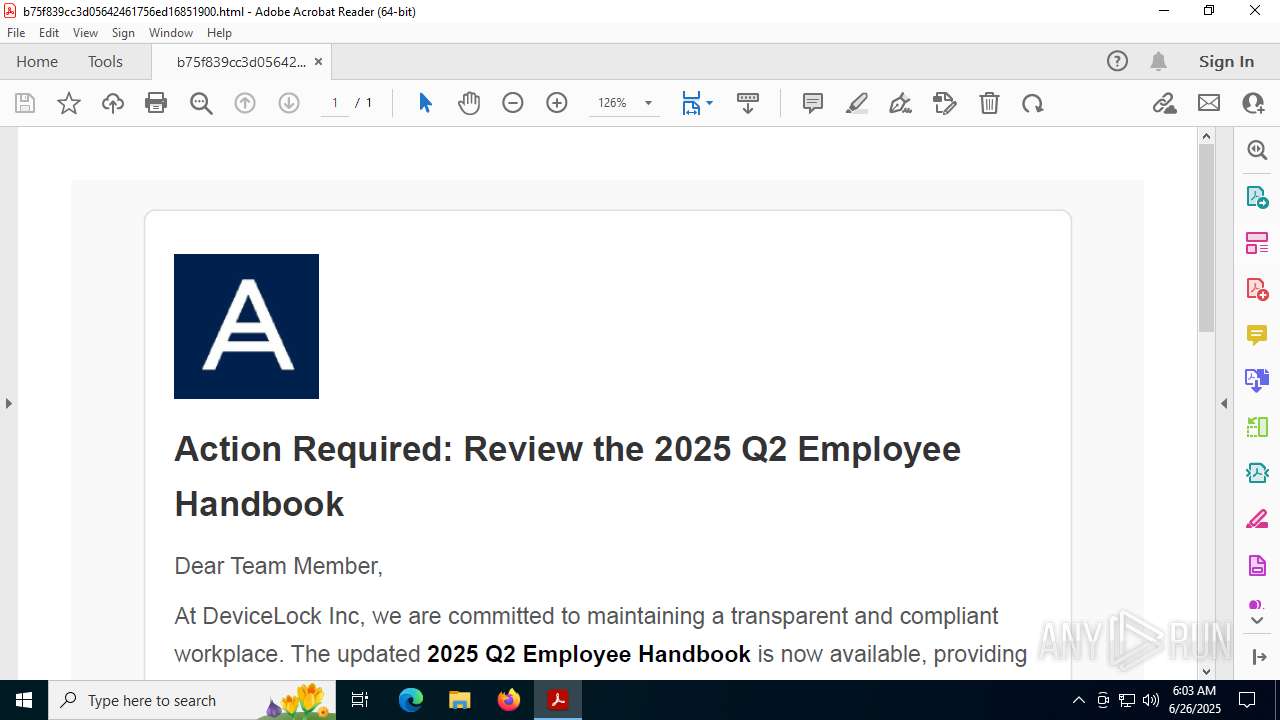Open Edit PDF toolbar icon
Viewport: 1280px width, 720px height.
pos(944,103)
